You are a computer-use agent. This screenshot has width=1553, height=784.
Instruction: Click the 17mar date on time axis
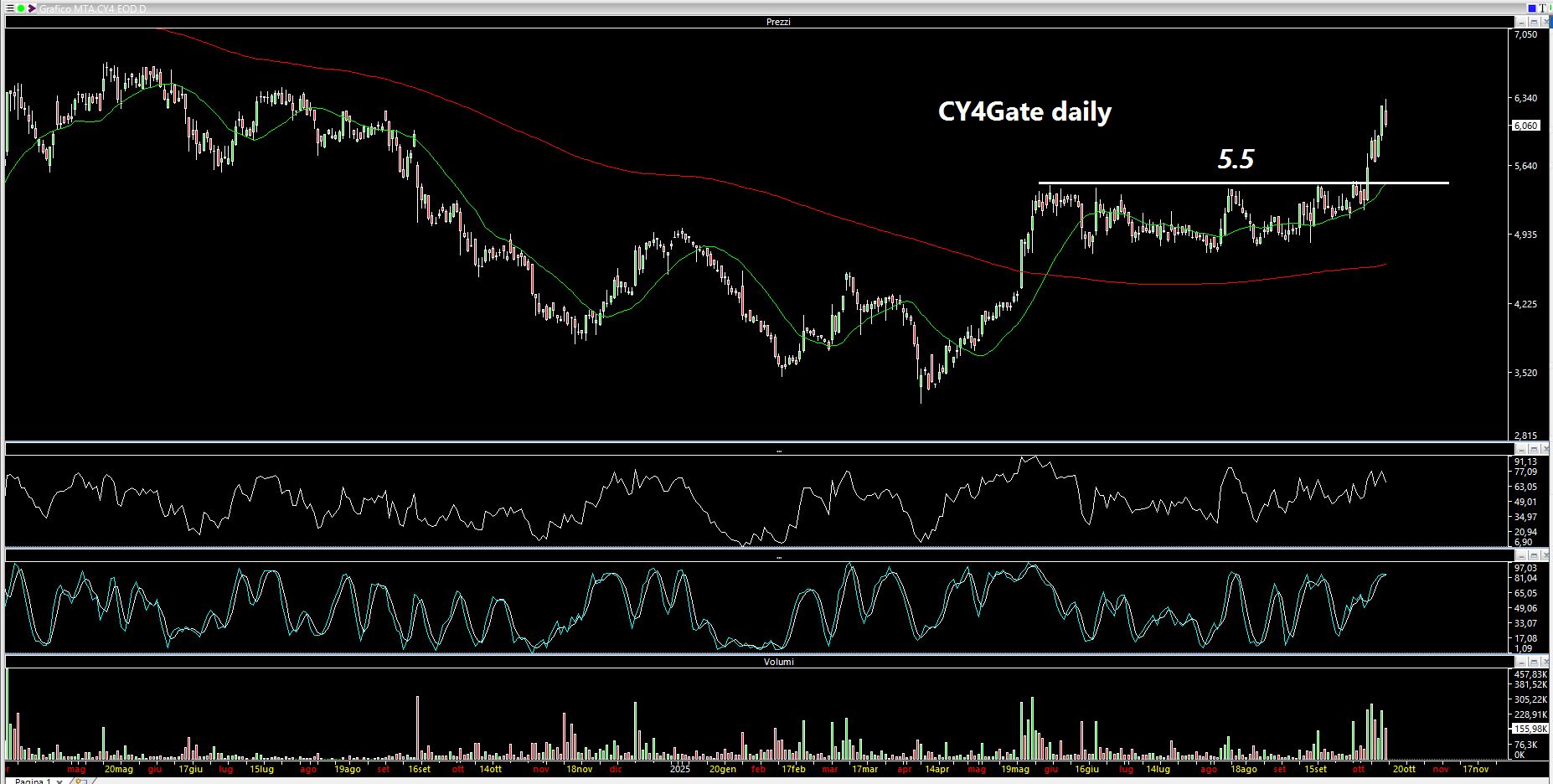tap(864, 769)
